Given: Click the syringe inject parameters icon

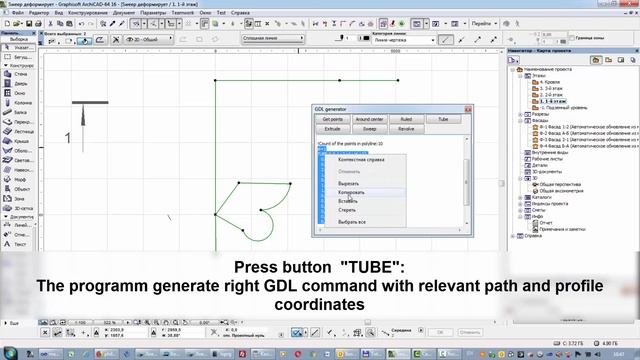Looking at the screenshot, I should tap(121, 24).
